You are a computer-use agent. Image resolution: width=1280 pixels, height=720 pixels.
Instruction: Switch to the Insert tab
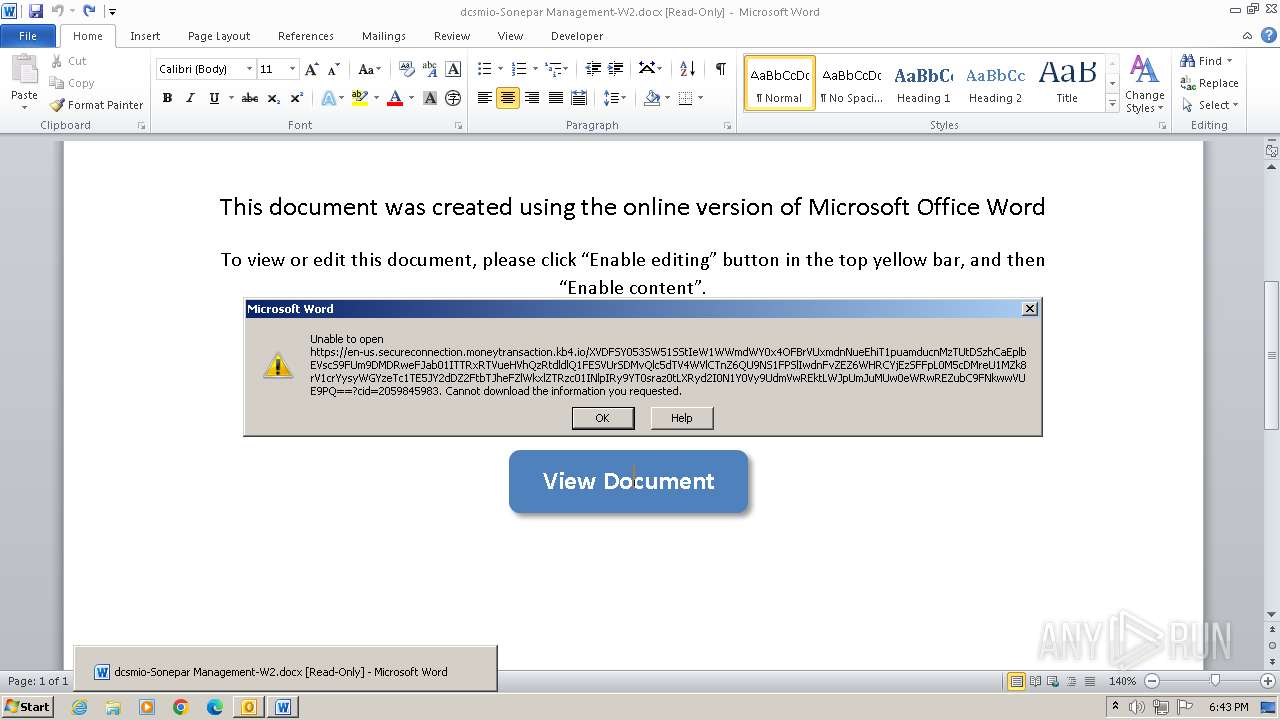[145, 36]
